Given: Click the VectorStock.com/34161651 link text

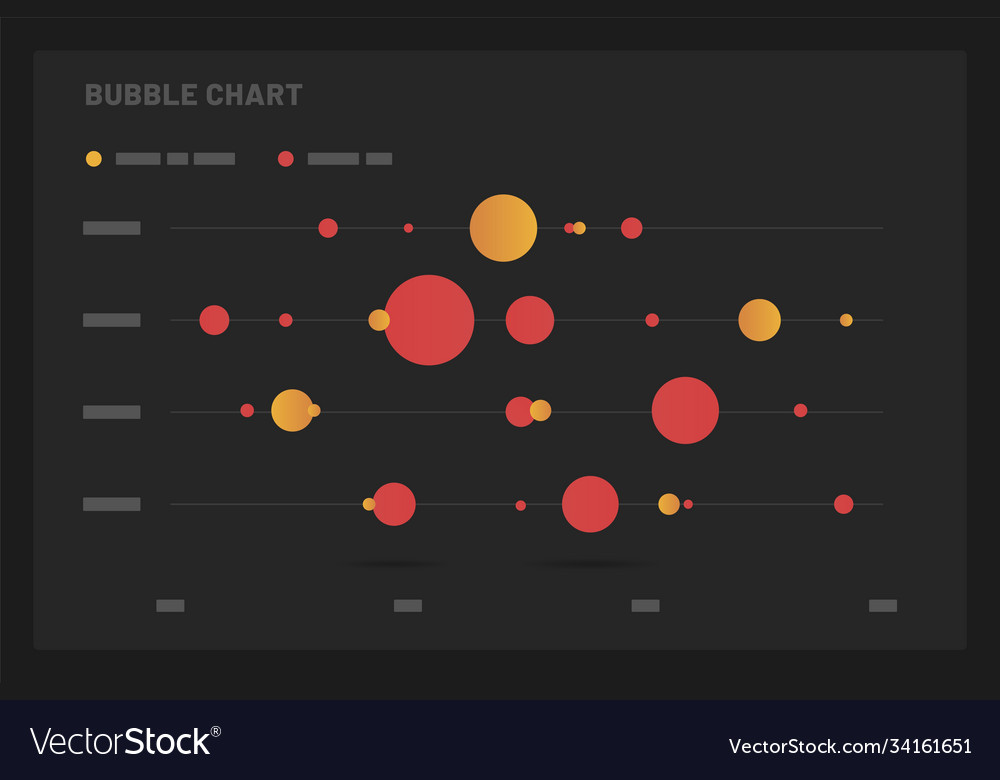Looking at the screenshot, I should [x=850, y=746].
